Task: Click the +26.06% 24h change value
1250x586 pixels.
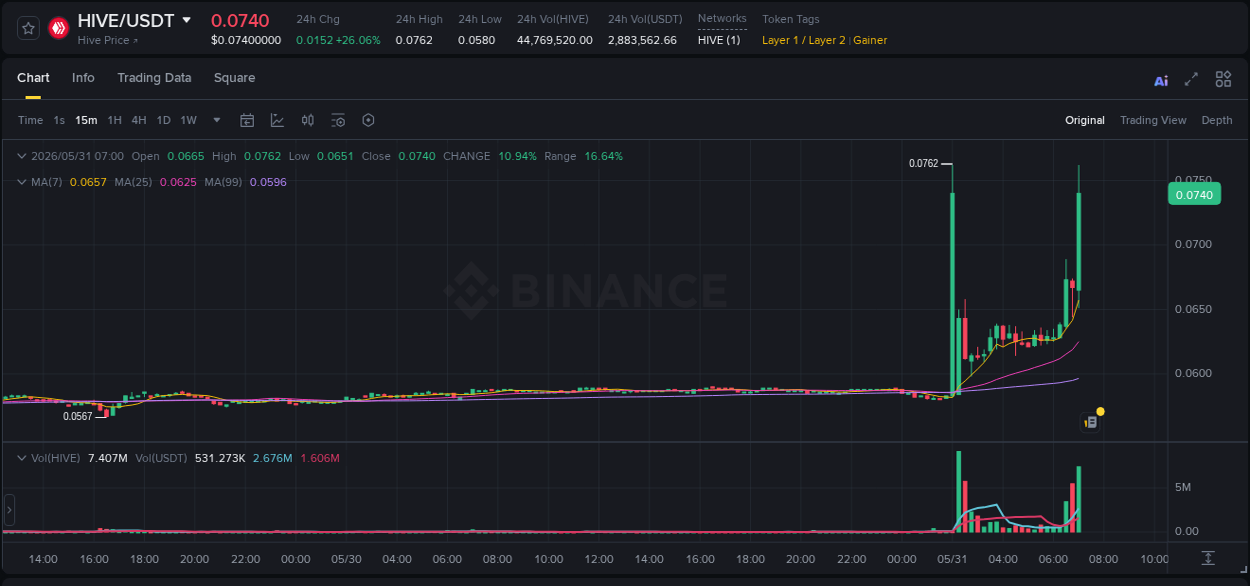Action: (x=358, y=40)
